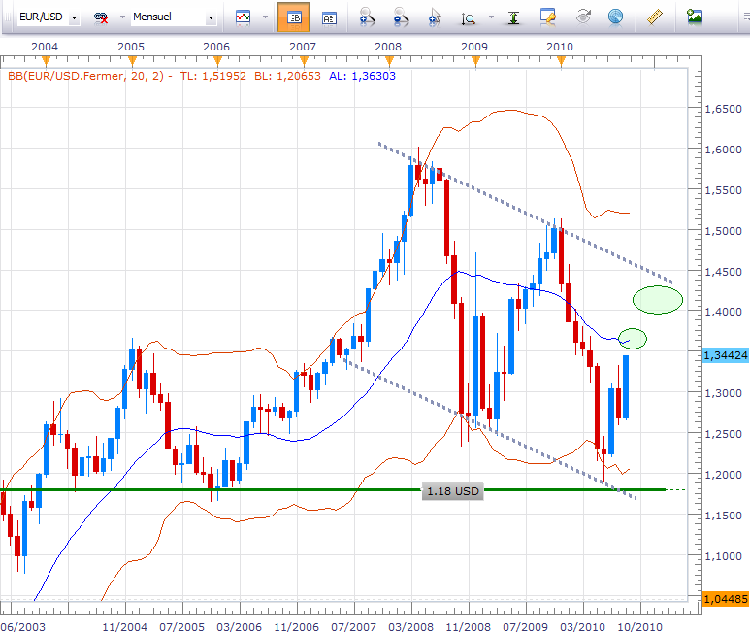Click the 1,5000 price axis label

(723, 231)
